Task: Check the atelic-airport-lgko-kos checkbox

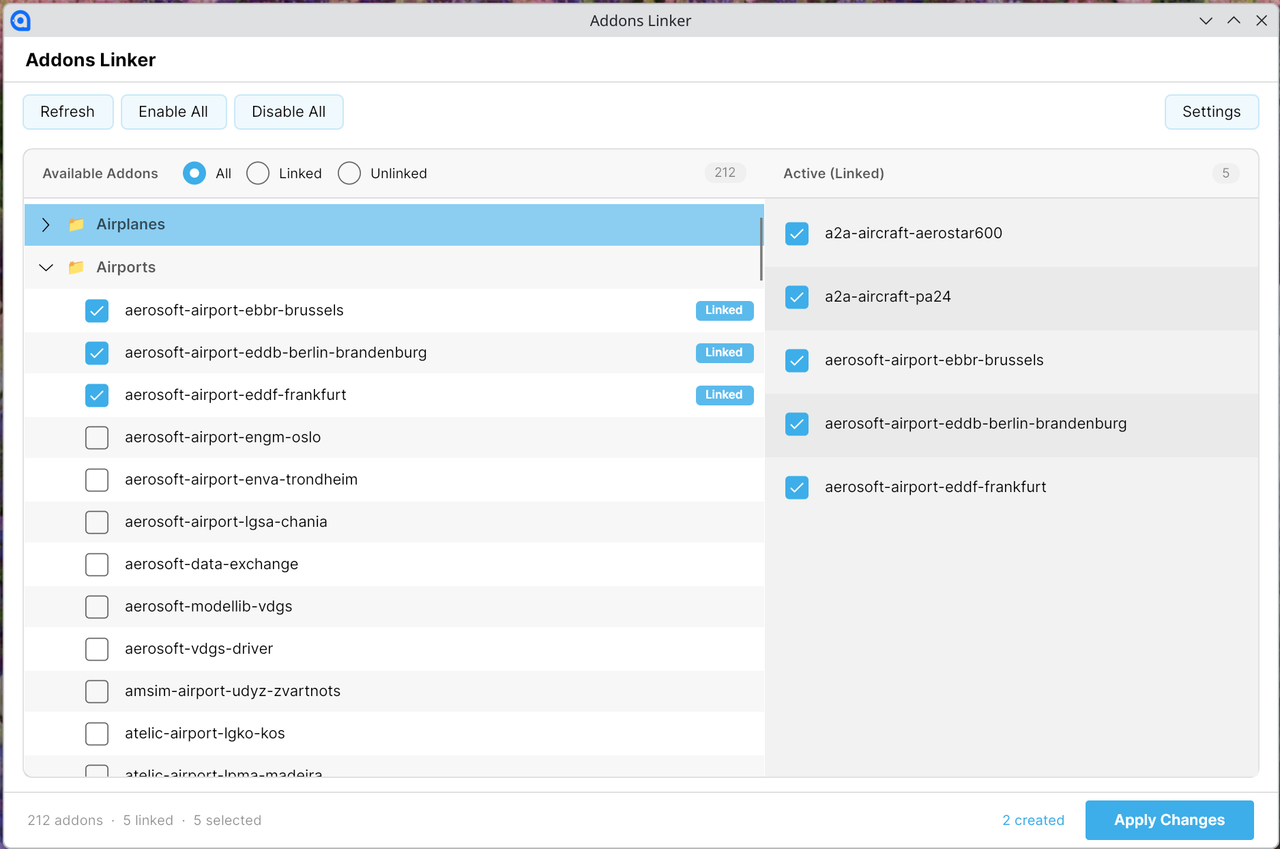Action: click(97, 734)
